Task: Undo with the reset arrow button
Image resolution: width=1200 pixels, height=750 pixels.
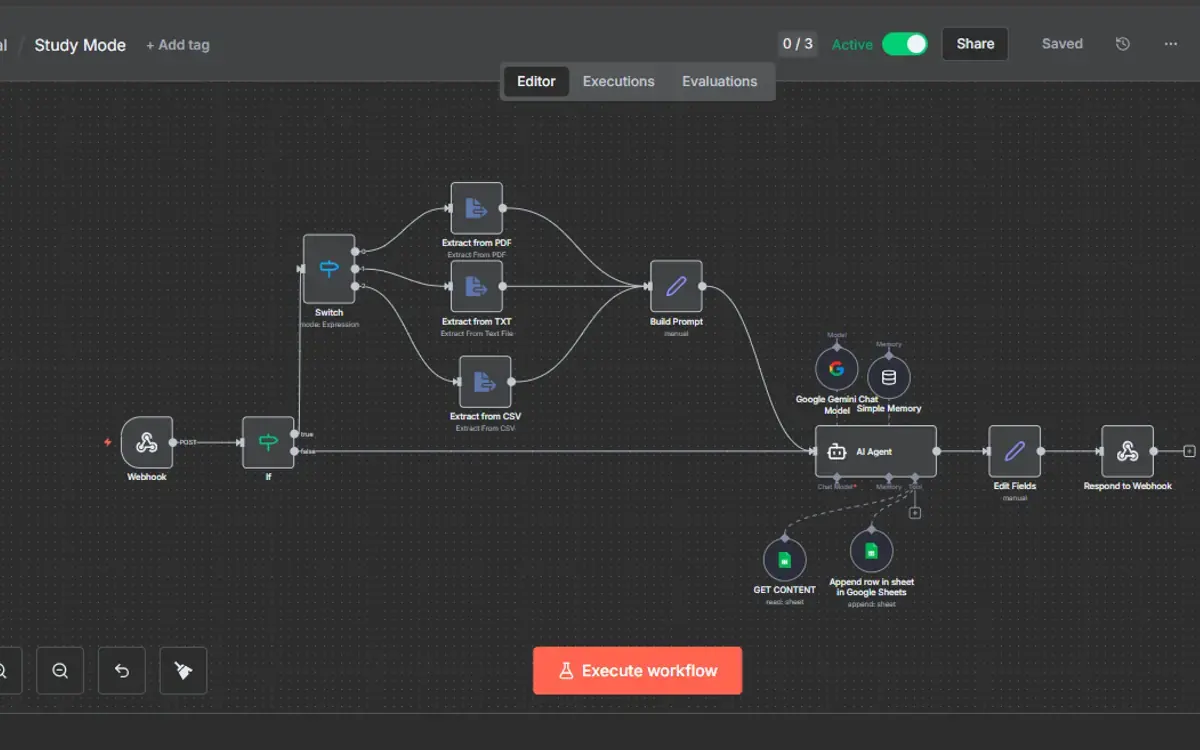Action: tap(122, 671)
